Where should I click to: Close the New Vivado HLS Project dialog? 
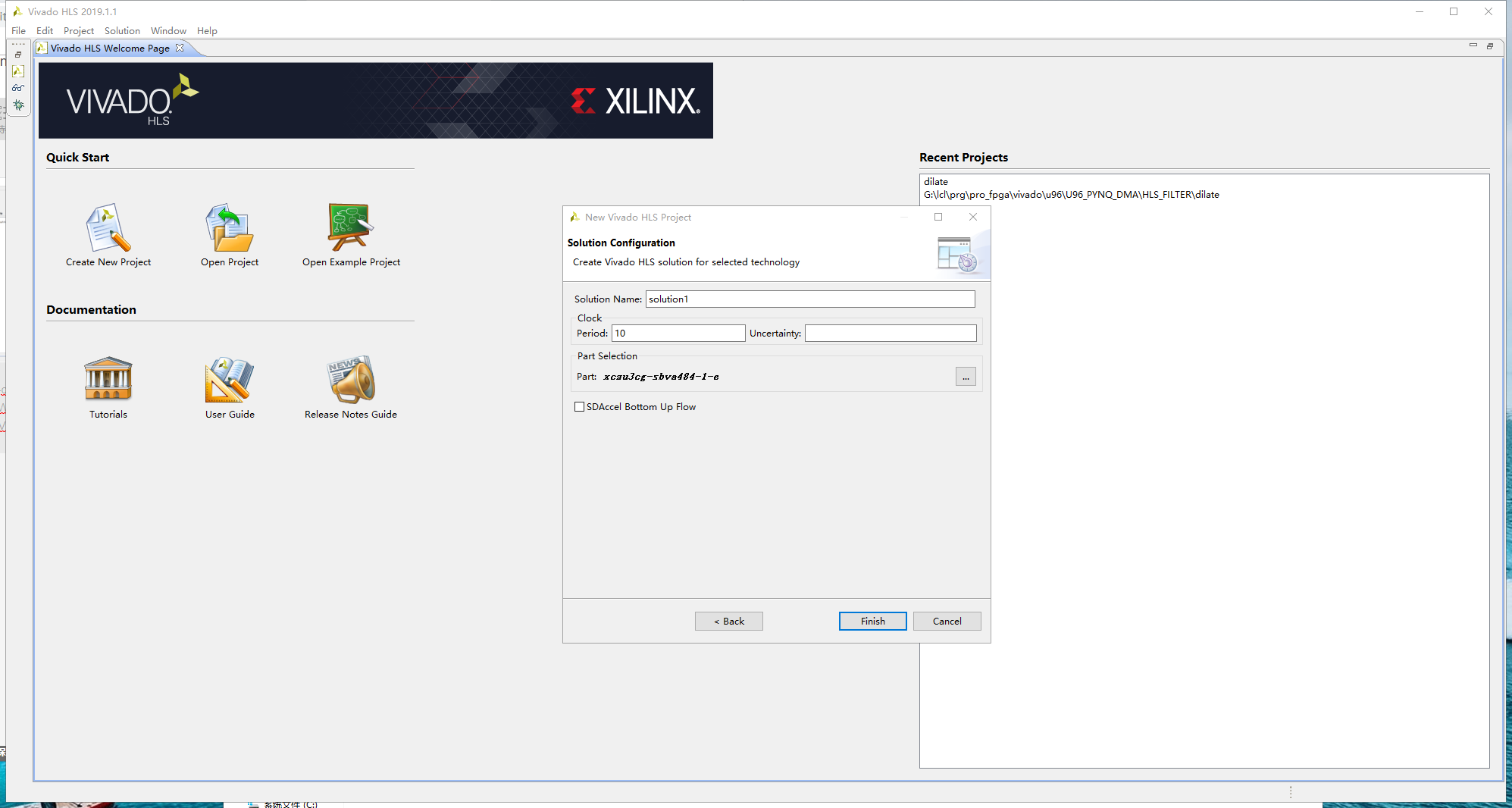pyautogui.click(x=973, y=217)
